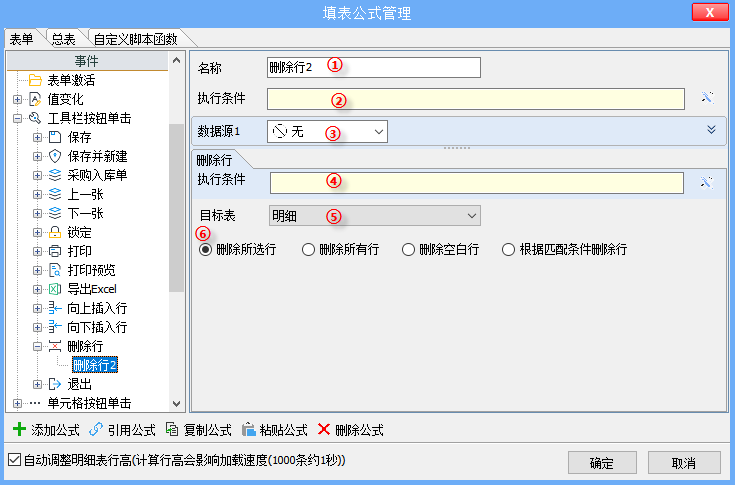Click the 复制公式 label
Image resolution: width=735 pixels, height=485 pixels.
[208, 430]
